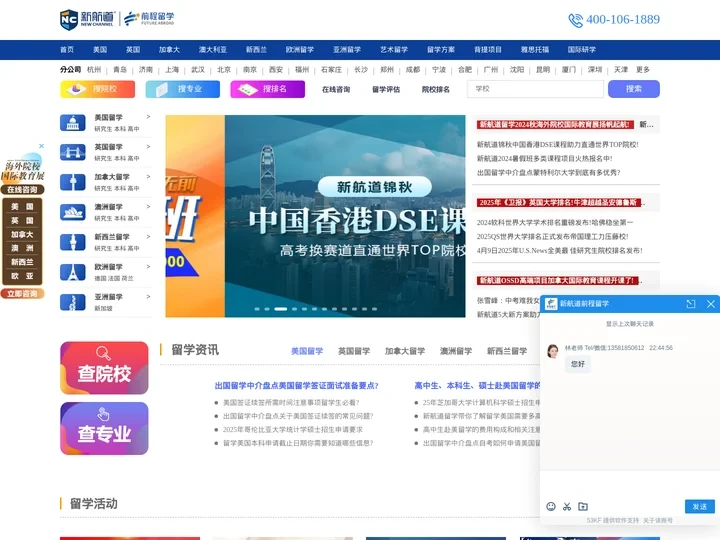Click the file upload icon in chat
The image size is (720, 540).
pos(583,506)
